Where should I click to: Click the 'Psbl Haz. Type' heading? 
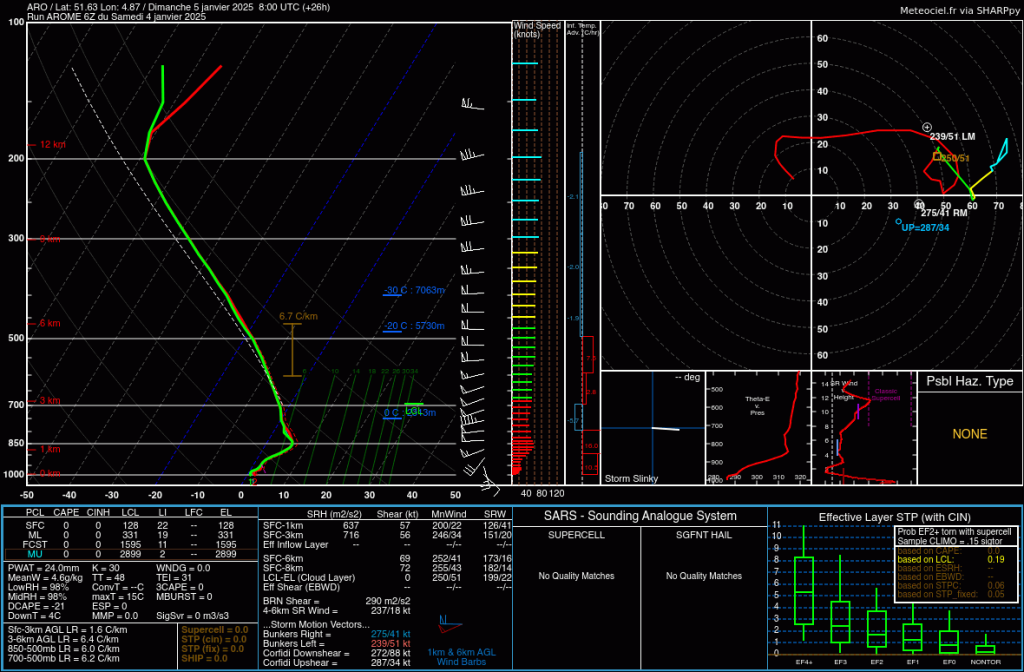970,381
